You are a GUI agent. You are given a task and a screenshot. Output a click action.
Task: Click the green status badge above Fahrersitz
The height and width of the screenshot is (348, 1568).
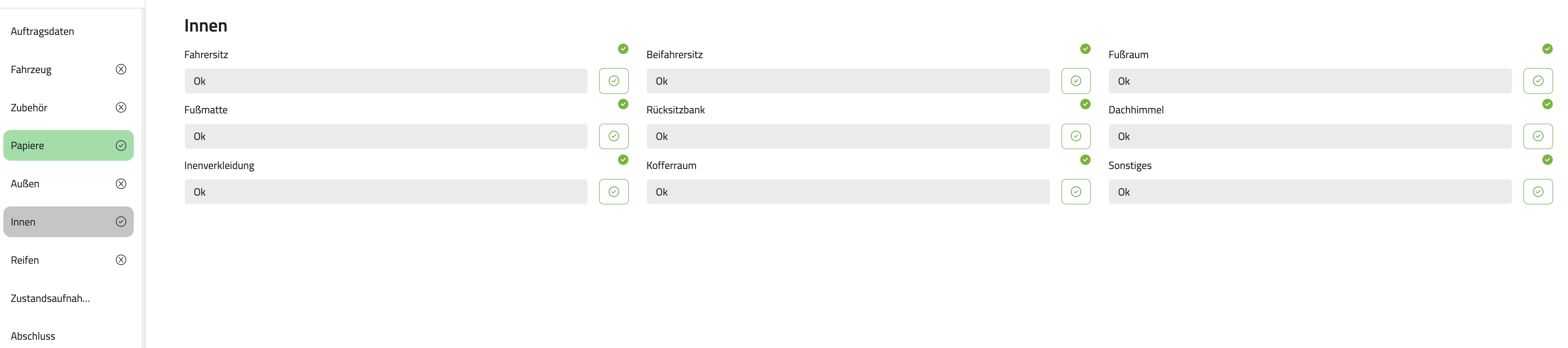tap(623, 49)
